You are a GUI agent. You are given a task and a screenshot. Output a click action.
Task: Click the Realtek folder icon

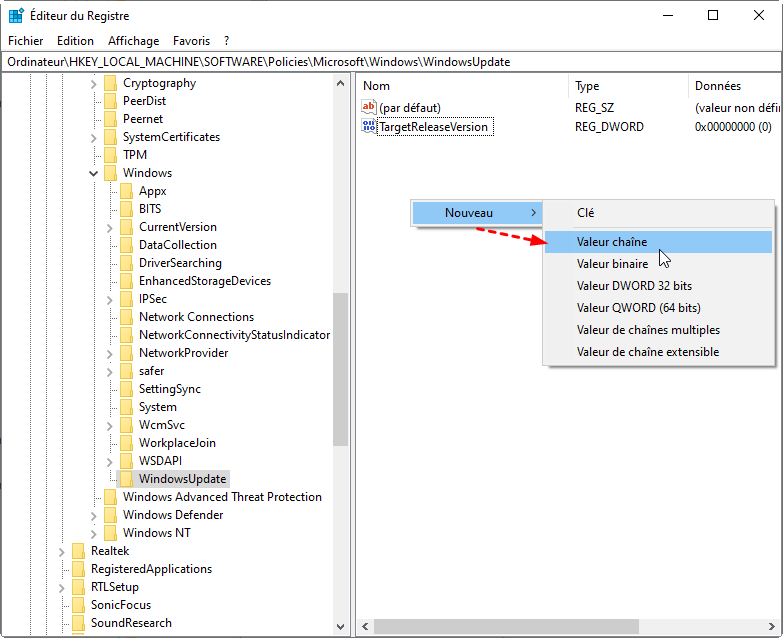78,551
